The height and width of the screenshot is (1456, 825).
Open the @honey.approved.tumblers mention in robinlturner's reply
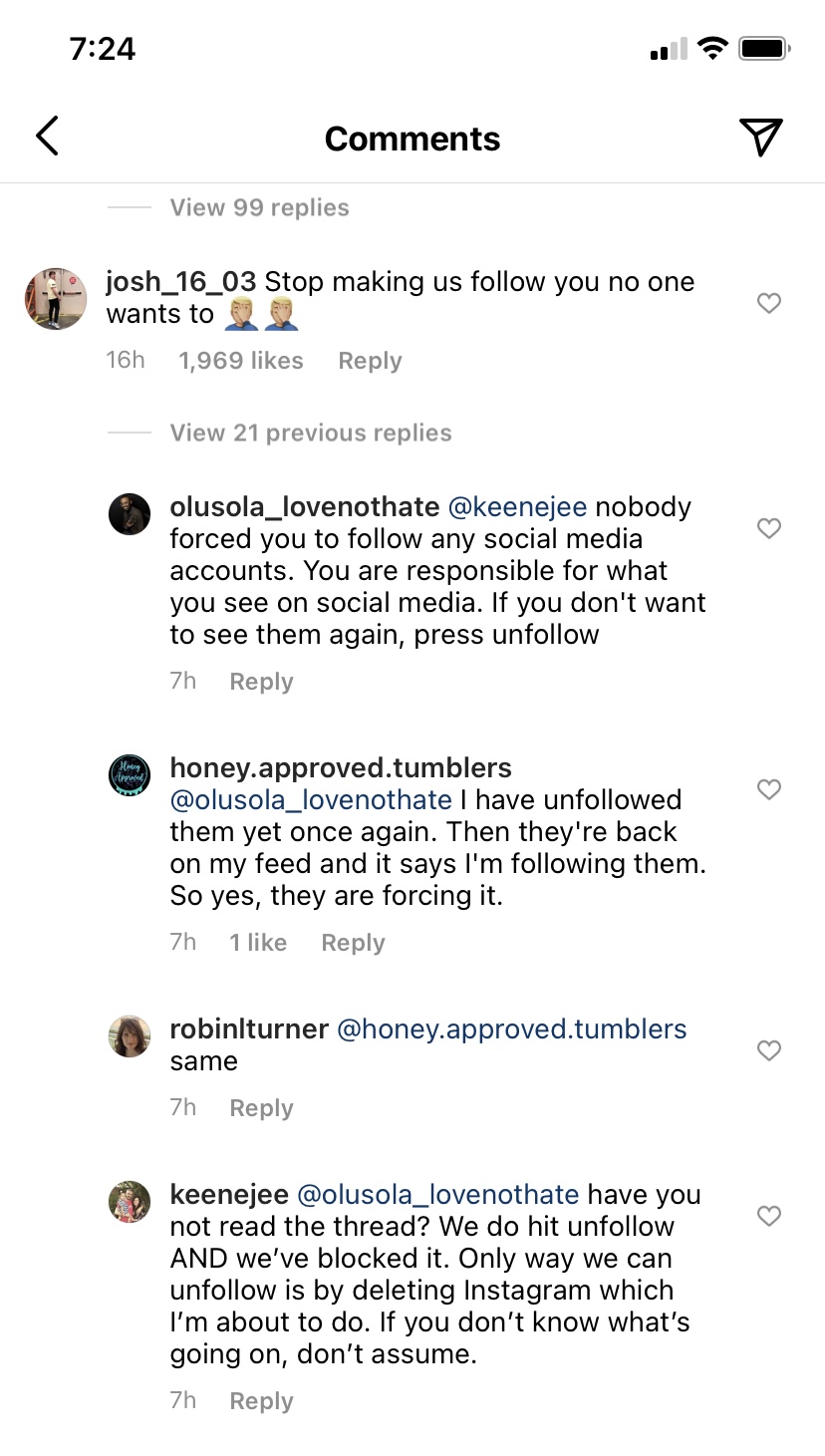click(x=512, y=1028)
